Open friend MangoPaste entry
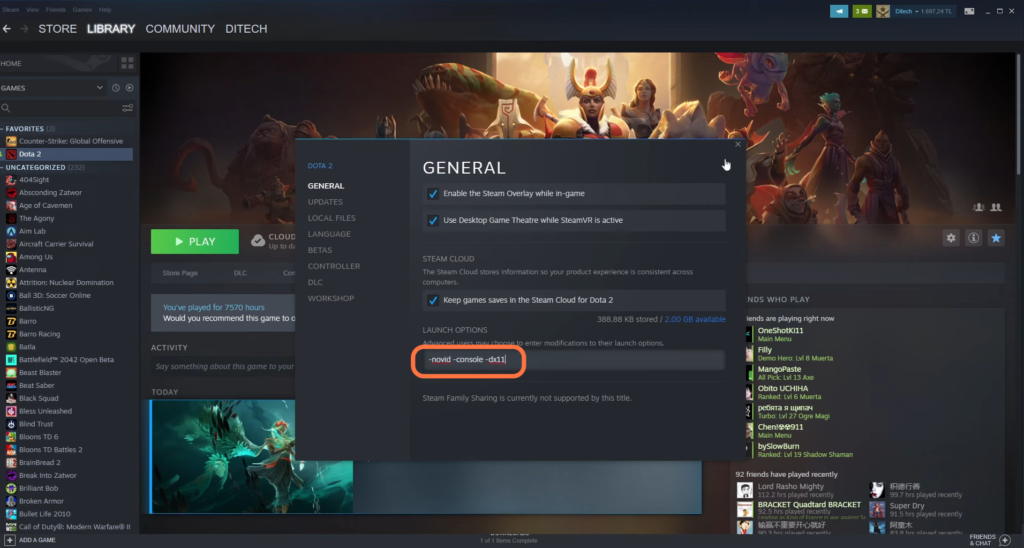The image size is (1024, 548). pyautogui.click(x=779, y=373)
